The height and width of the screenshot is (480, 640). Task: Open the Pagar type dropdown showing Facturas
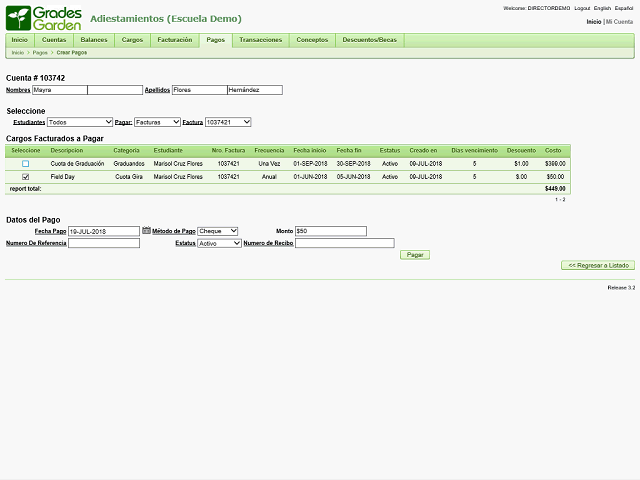point(157,122)
